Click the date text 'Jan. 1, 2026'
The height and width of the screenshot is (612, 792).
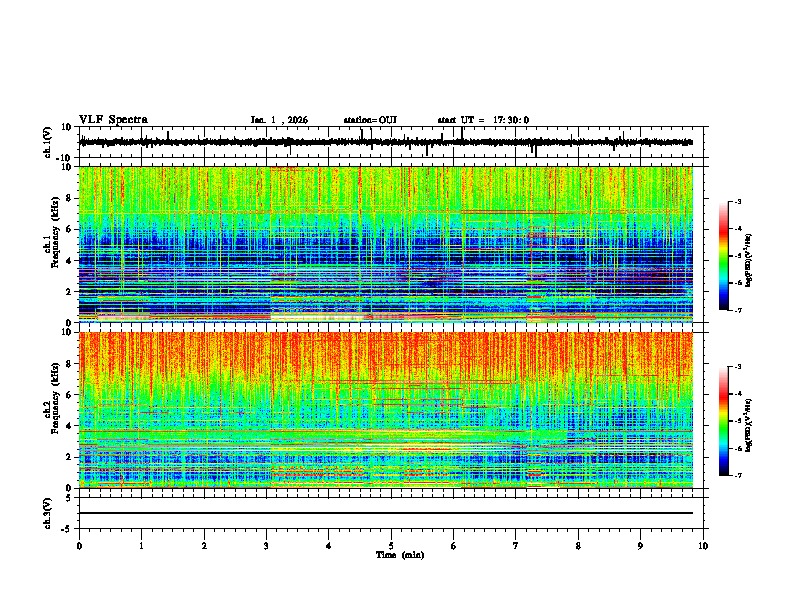[279, 120]
